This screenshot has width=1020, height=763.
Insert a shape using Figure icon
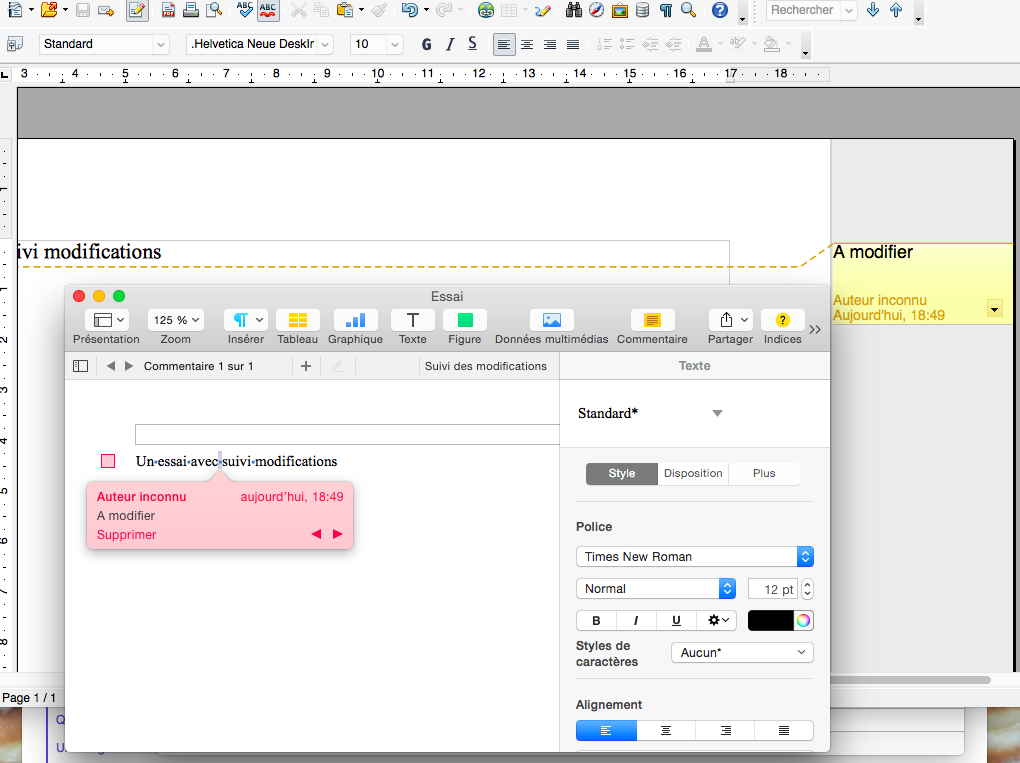(464, 320)
